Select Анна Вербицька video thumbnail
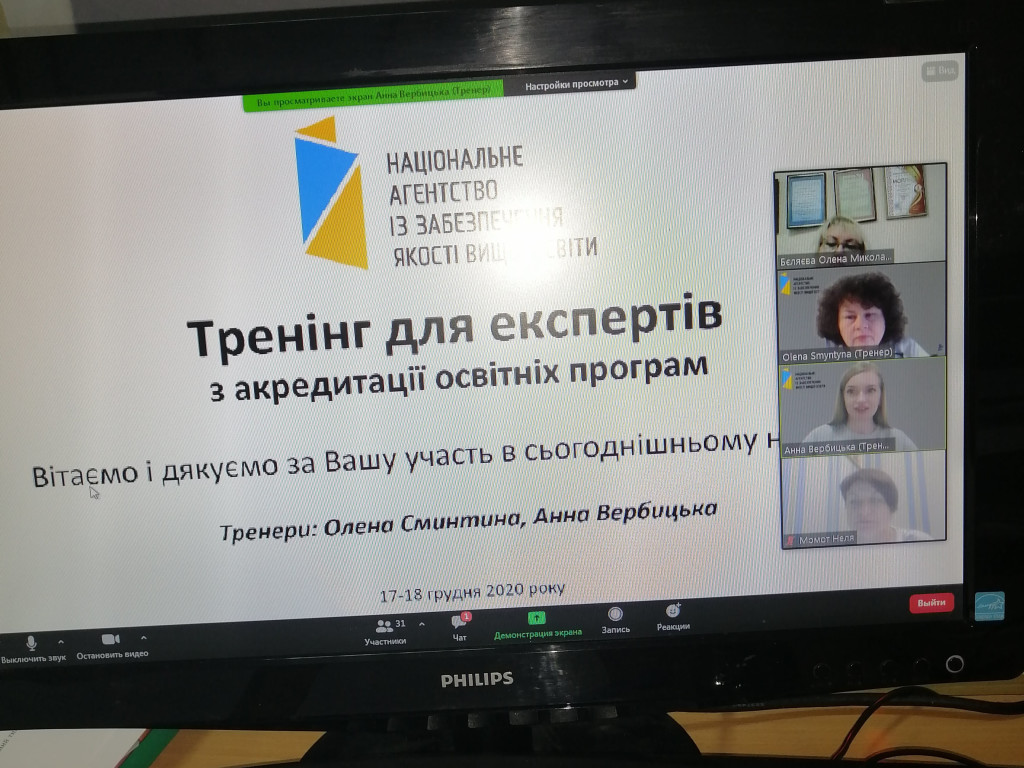 tap(863, 406)
